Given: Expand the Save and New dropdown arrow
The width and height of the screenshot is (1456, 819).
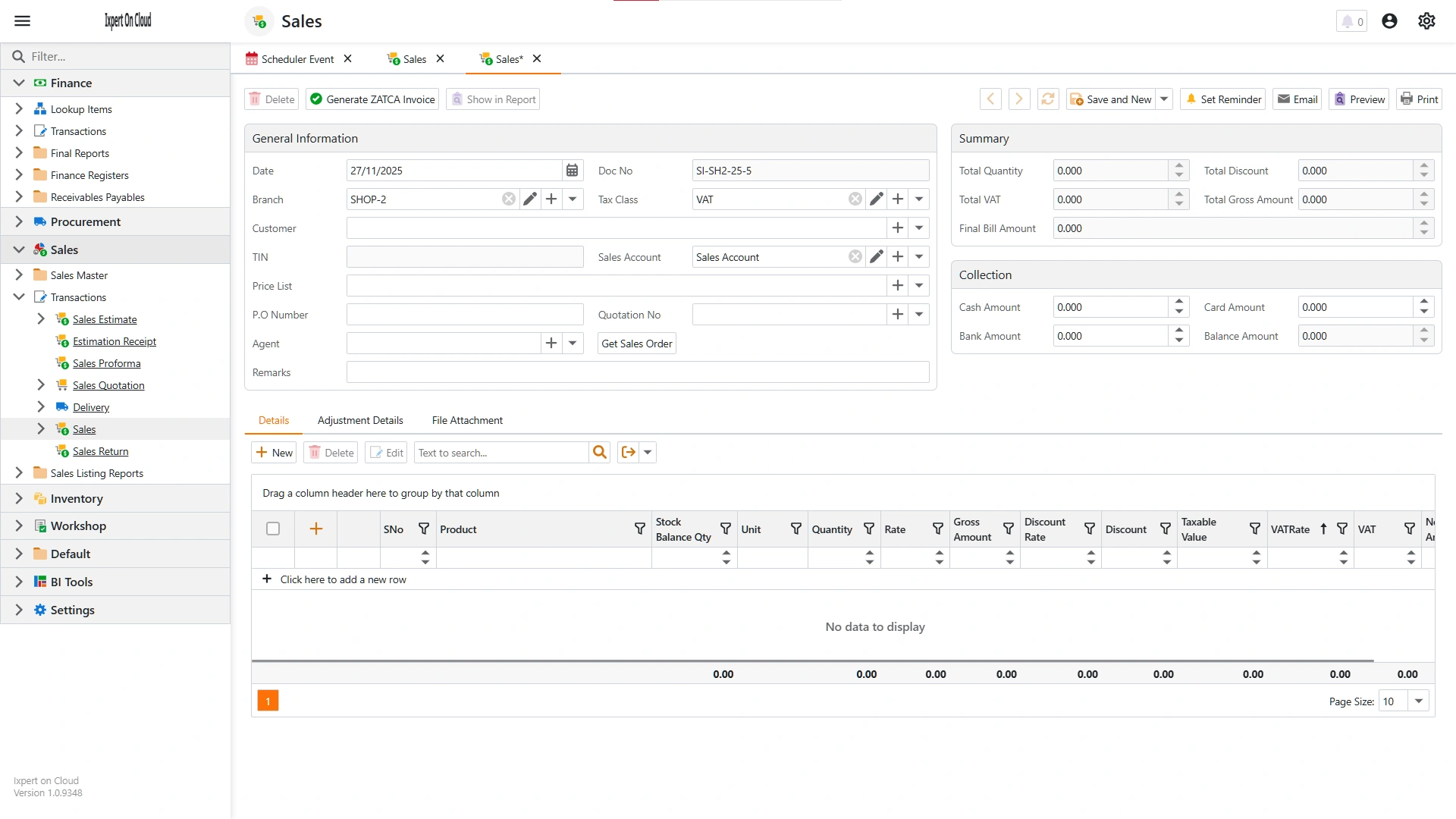Looking at the screenshot, I should click(1165, 99).
